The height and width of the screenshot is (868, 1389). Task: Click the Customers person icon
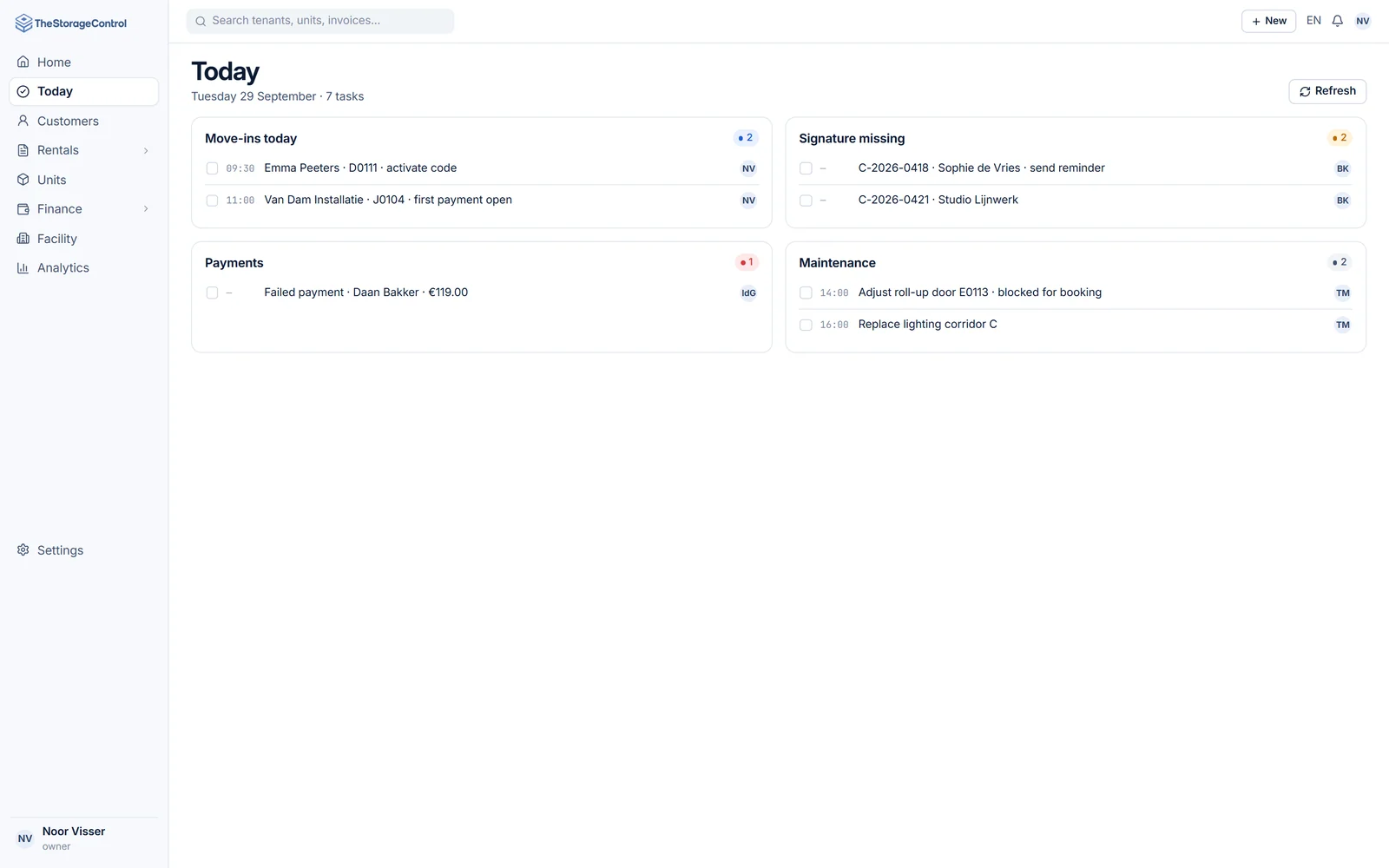[x=23, y=121]
